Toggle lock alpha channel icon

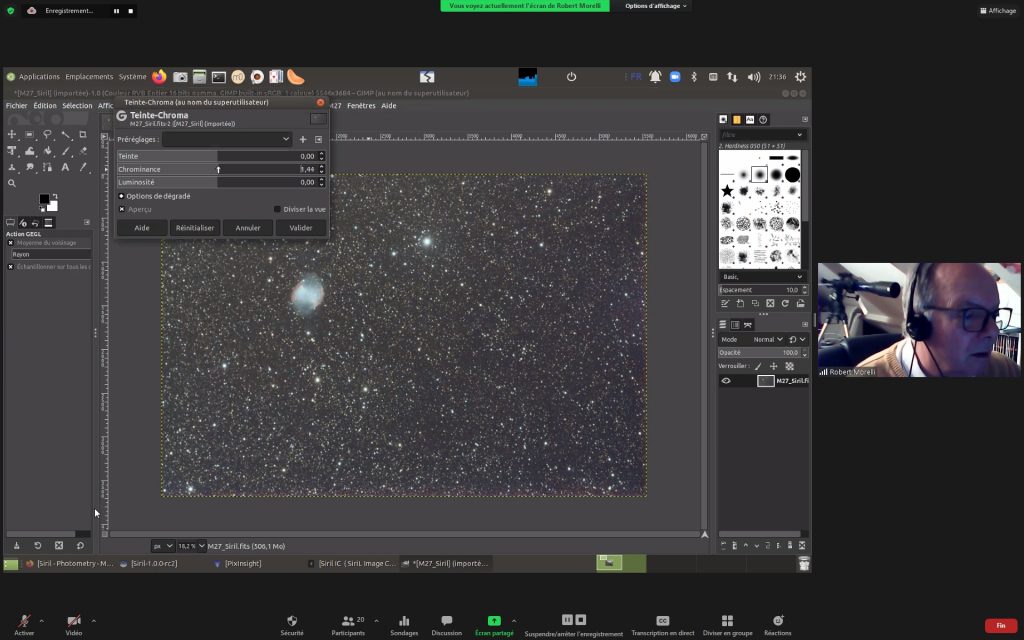coord(790,366)
